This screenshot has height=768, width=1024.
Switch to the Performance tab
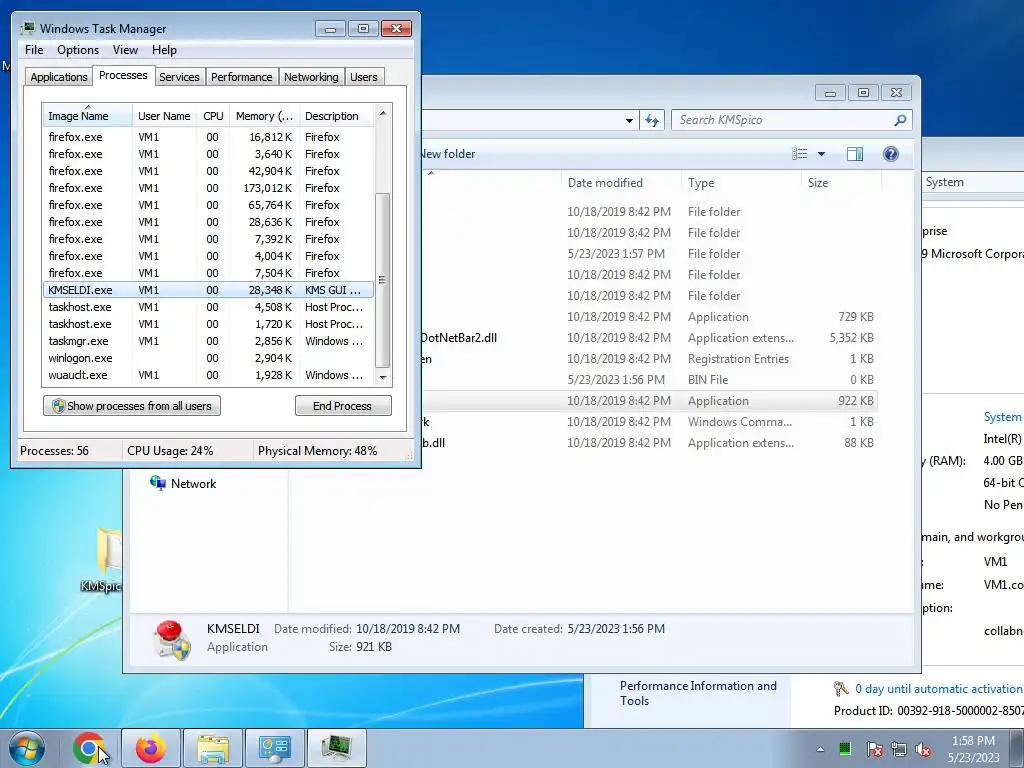coord(241,77)
